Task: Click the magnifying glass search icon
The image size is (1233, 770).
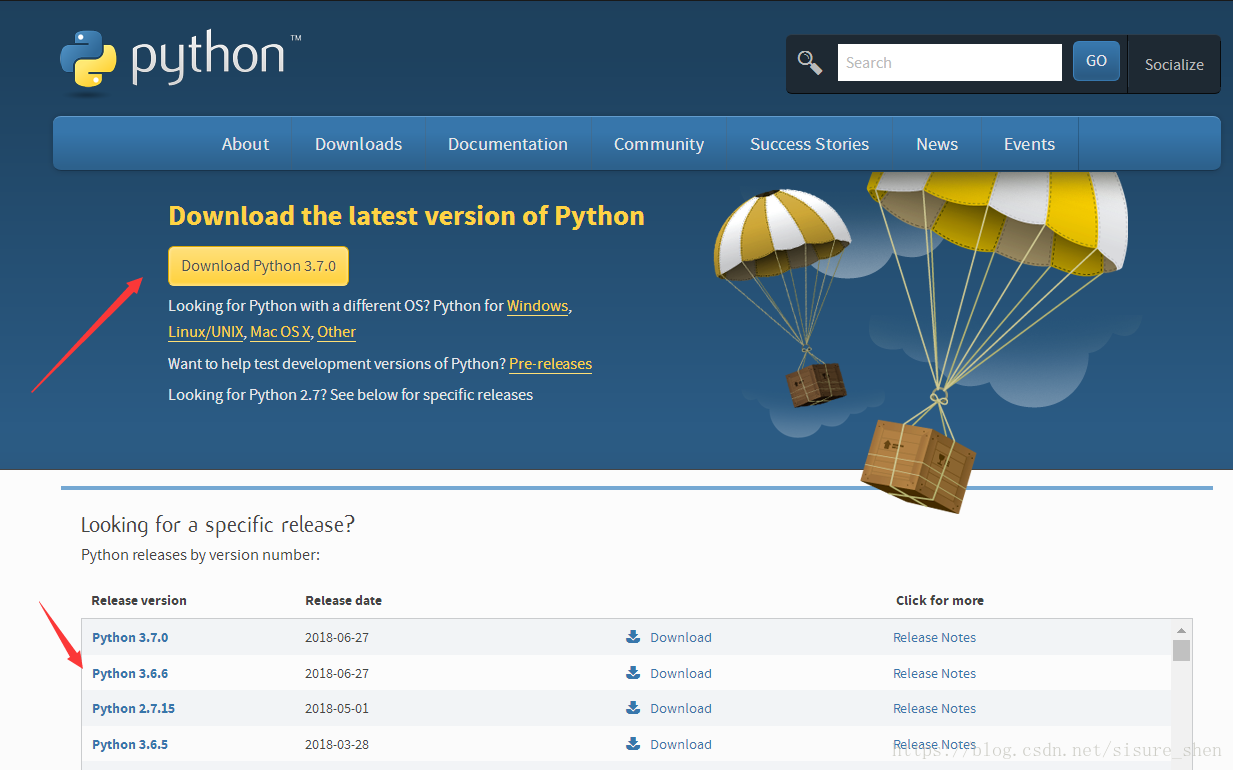Action: point(810,63)
